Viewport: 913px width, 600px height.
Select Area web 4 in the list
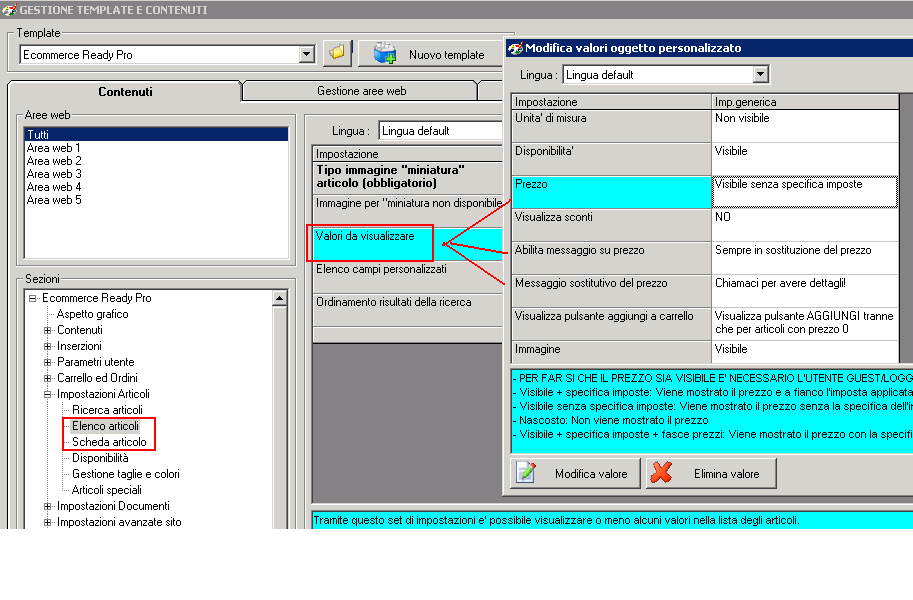pyautogui.click(x=156, y=187)
